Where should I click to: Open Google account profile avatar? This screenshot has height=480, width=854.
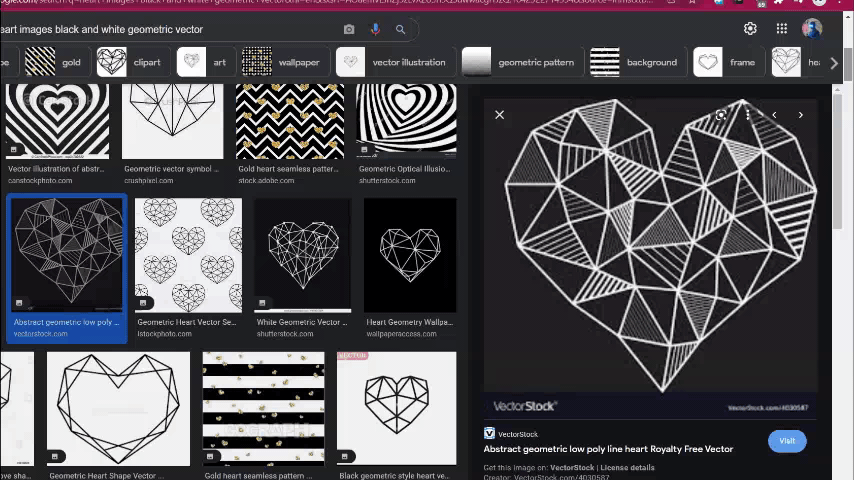click(812, 28)
